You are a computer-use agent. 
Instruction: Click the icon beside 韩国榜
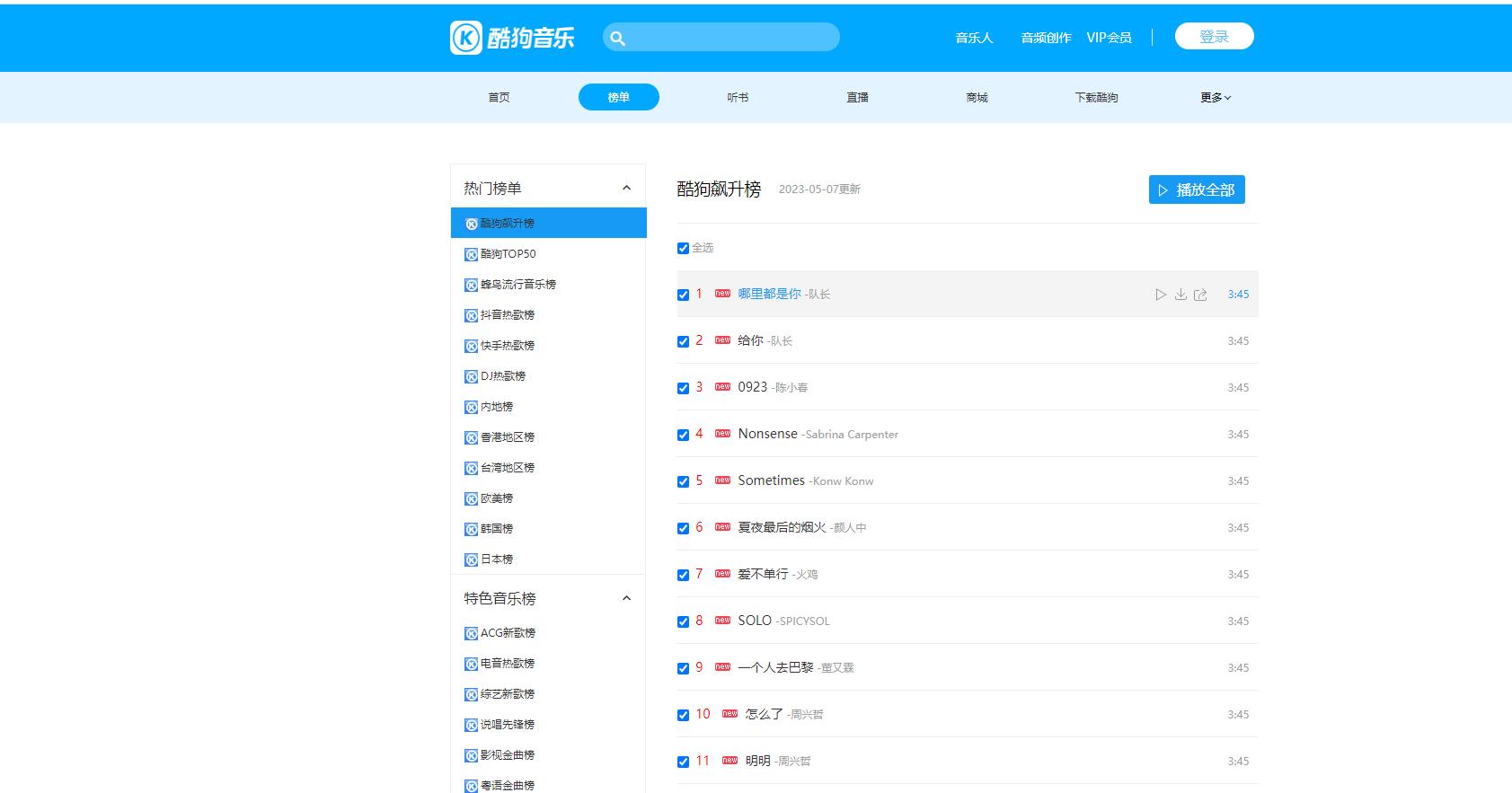point(471,529)
